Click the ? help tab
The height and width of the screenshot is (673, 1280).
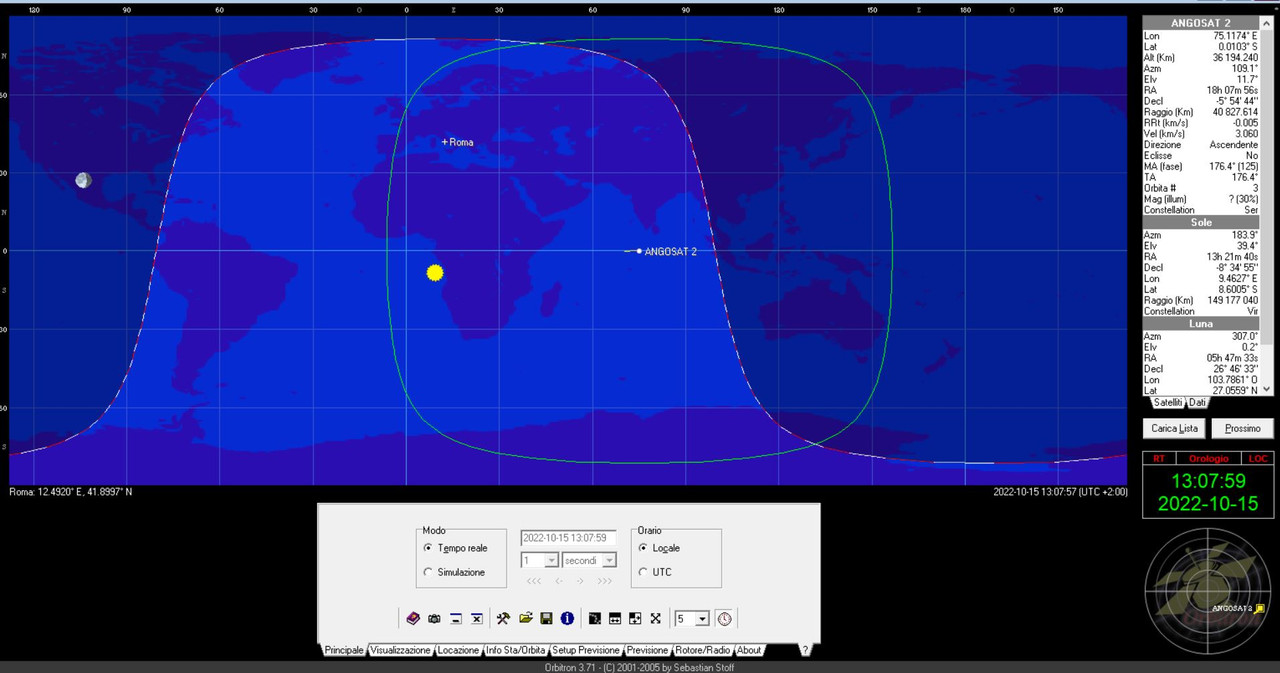[805, 650]
